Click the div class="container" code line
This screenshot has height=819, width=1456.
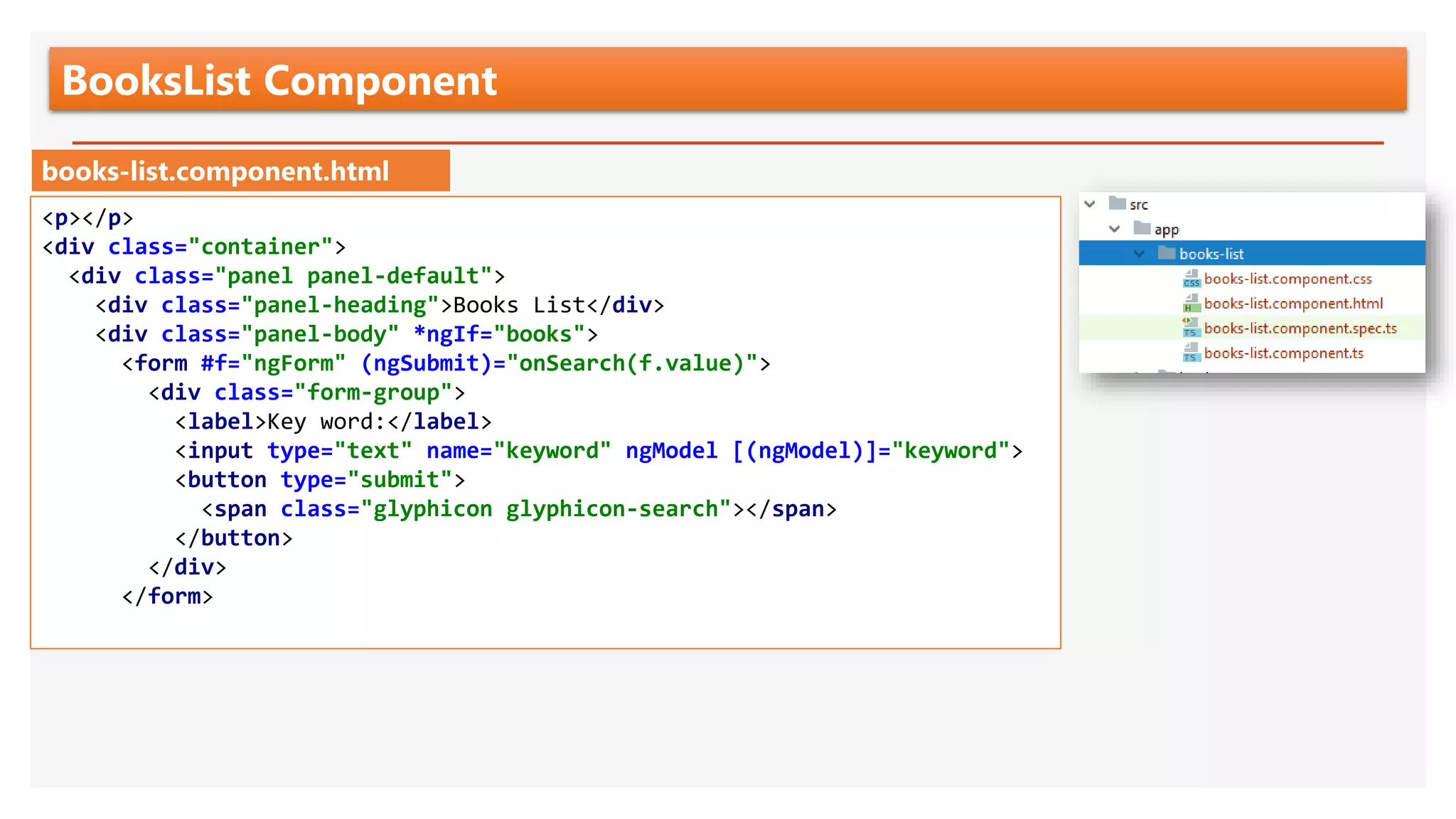pyautogui.click(x=194, y=247)
